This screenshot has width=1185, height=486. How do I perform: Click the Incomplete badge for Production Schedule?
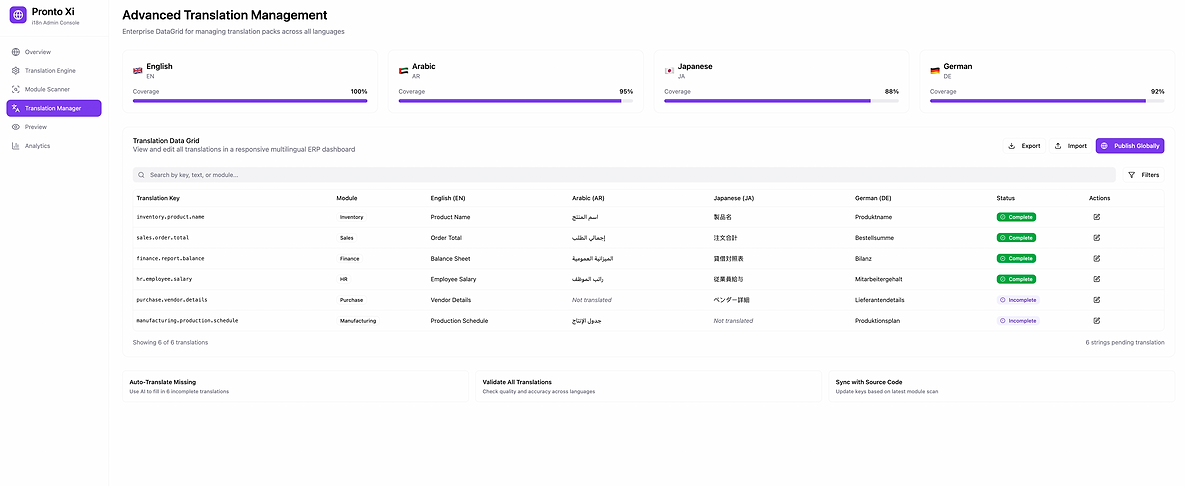pyautogui.click(x=1018, y=320)
